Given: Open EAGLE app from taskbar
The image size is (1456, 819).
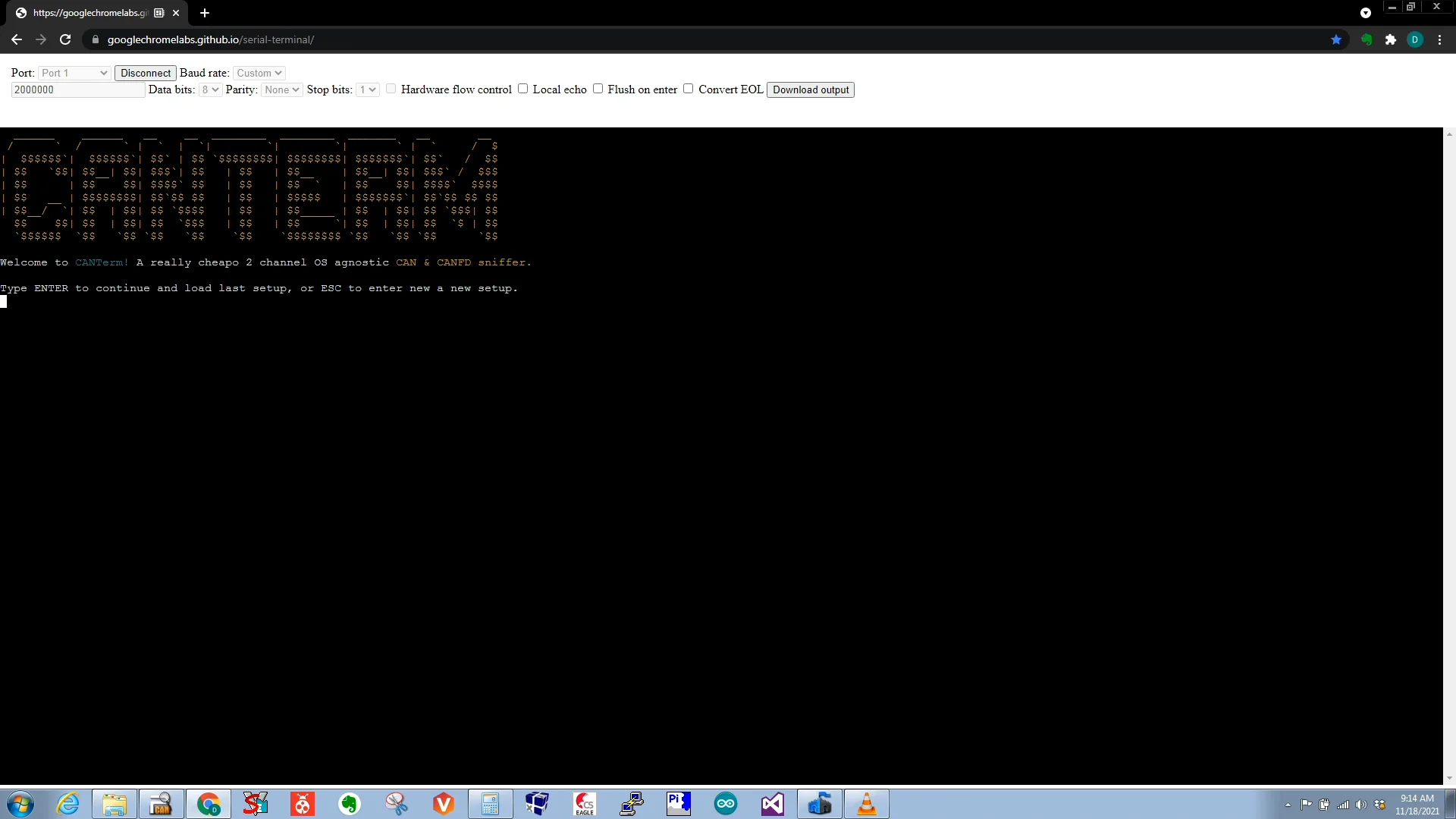Looking at the screenshot, I should [x=585, y=804].
